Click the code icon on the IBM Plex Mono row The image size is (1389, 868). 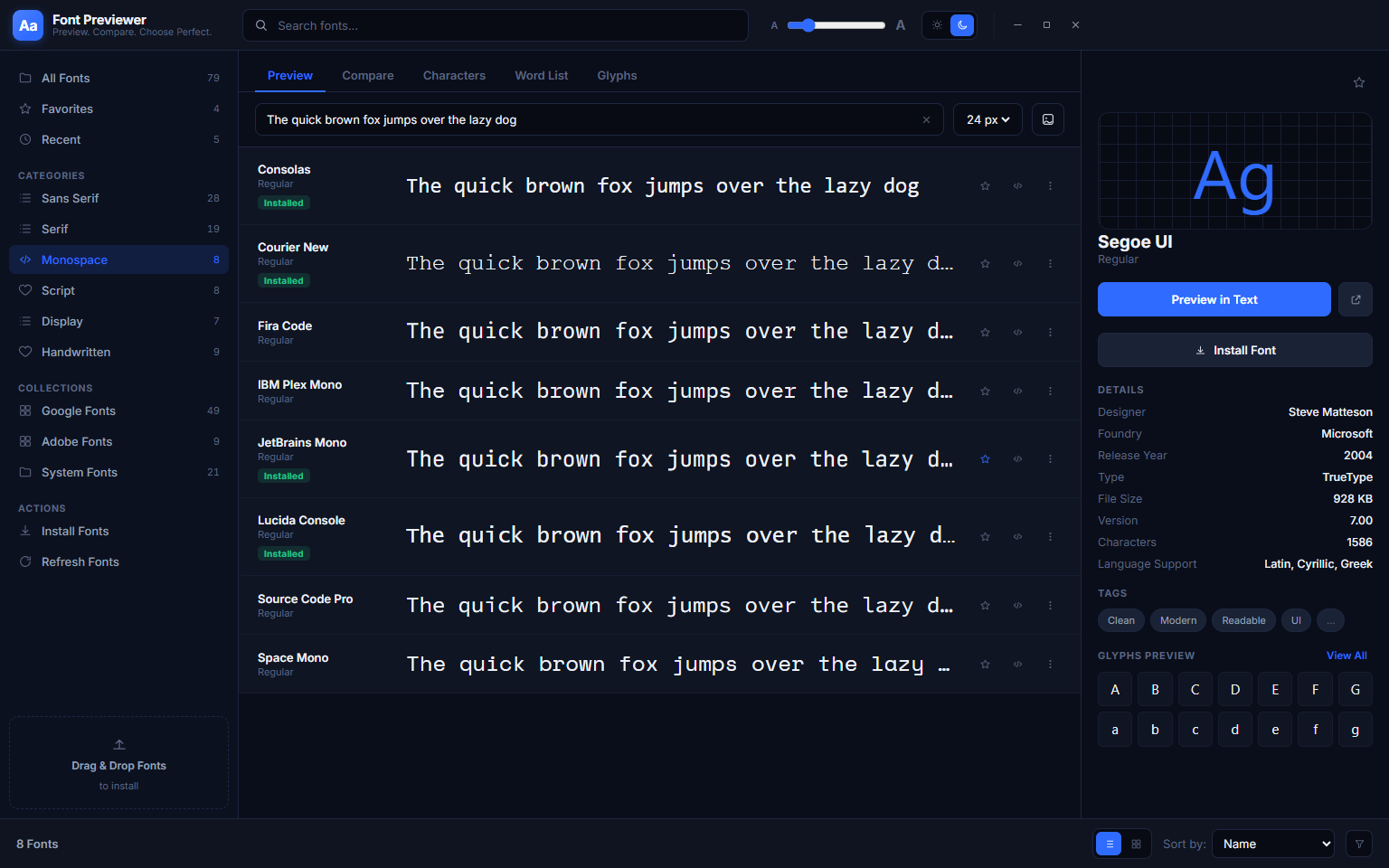(x=1017, y=392)
